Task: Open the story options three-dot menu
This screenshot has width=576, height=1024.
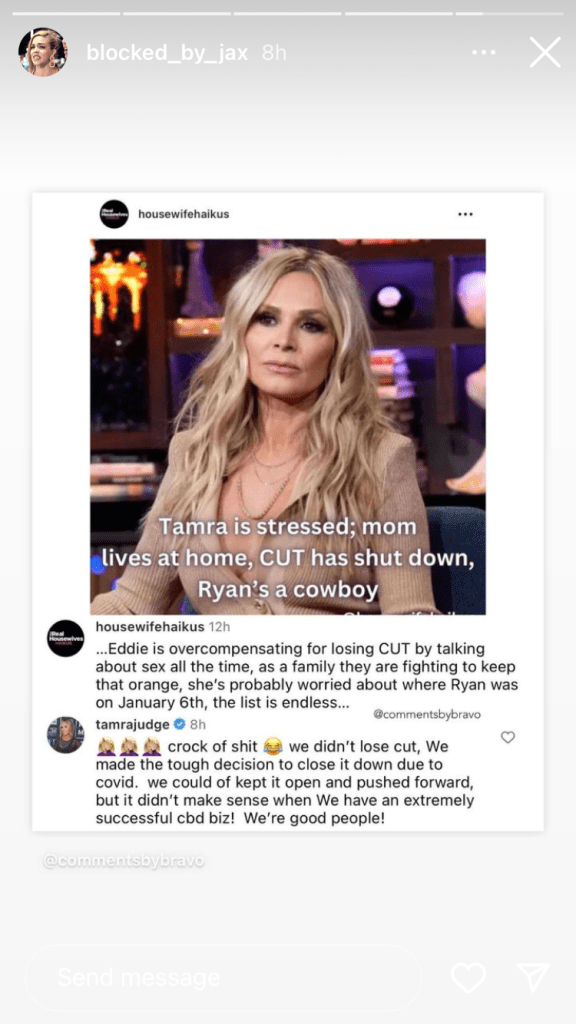Action: coord(483,52)
